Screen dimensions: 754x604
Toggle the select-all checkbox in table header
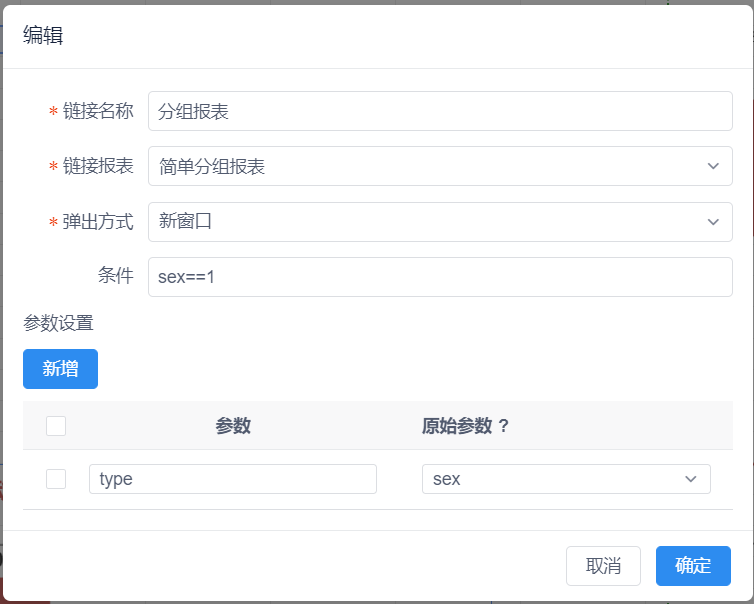[56, 426]
